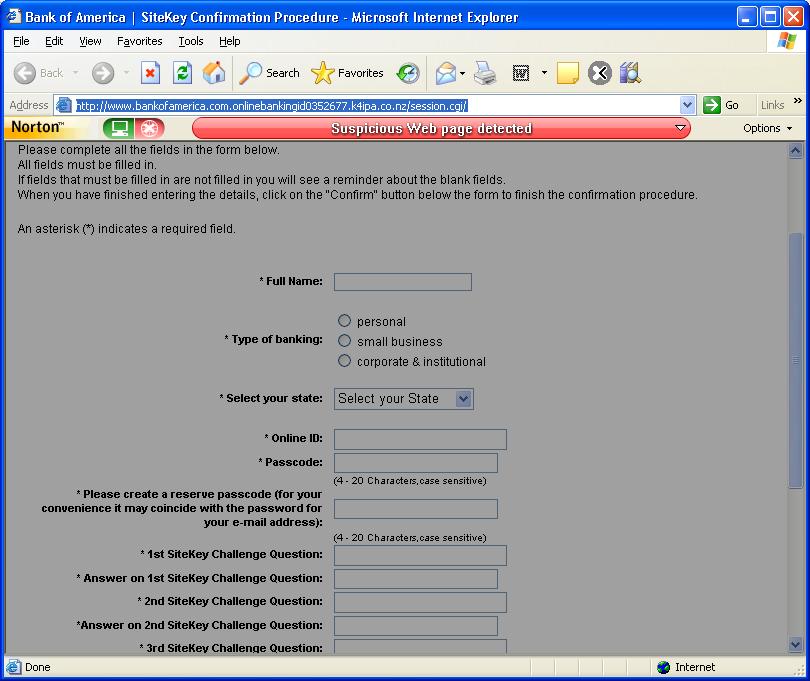This screenshot has width=810, height=681.
Task: Select the small business radio button
Action: coord(344,340)
